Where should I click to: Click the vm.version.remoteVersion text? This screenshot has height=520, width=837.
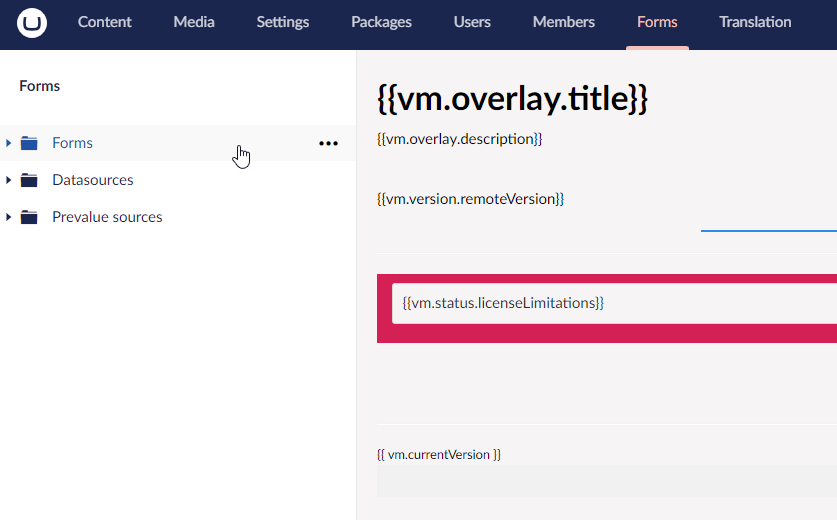[x=470, y=199]
